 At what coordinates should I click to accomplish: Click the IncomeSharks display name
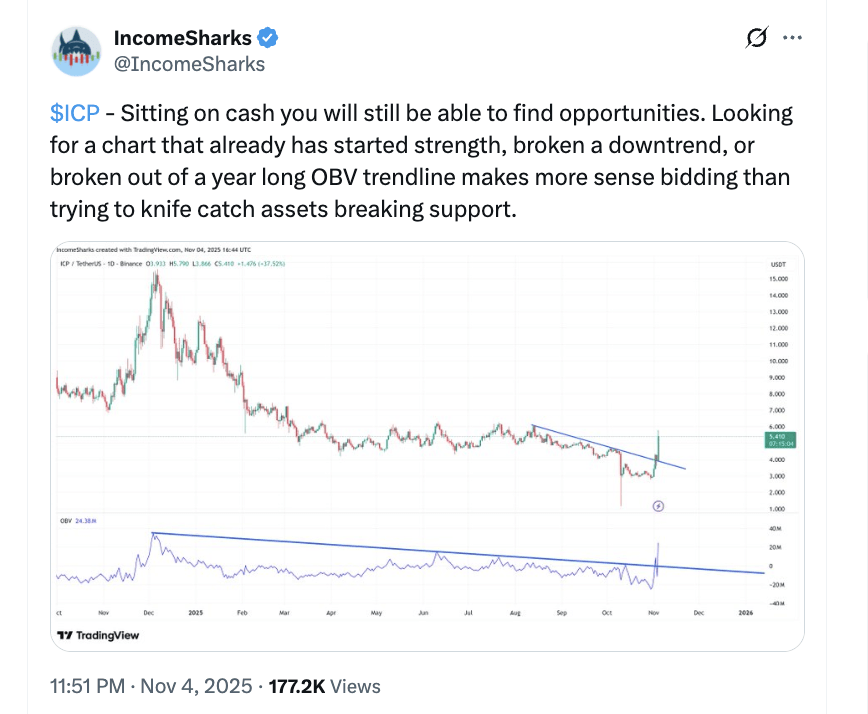pyautogui.click(x=183, y=39)
